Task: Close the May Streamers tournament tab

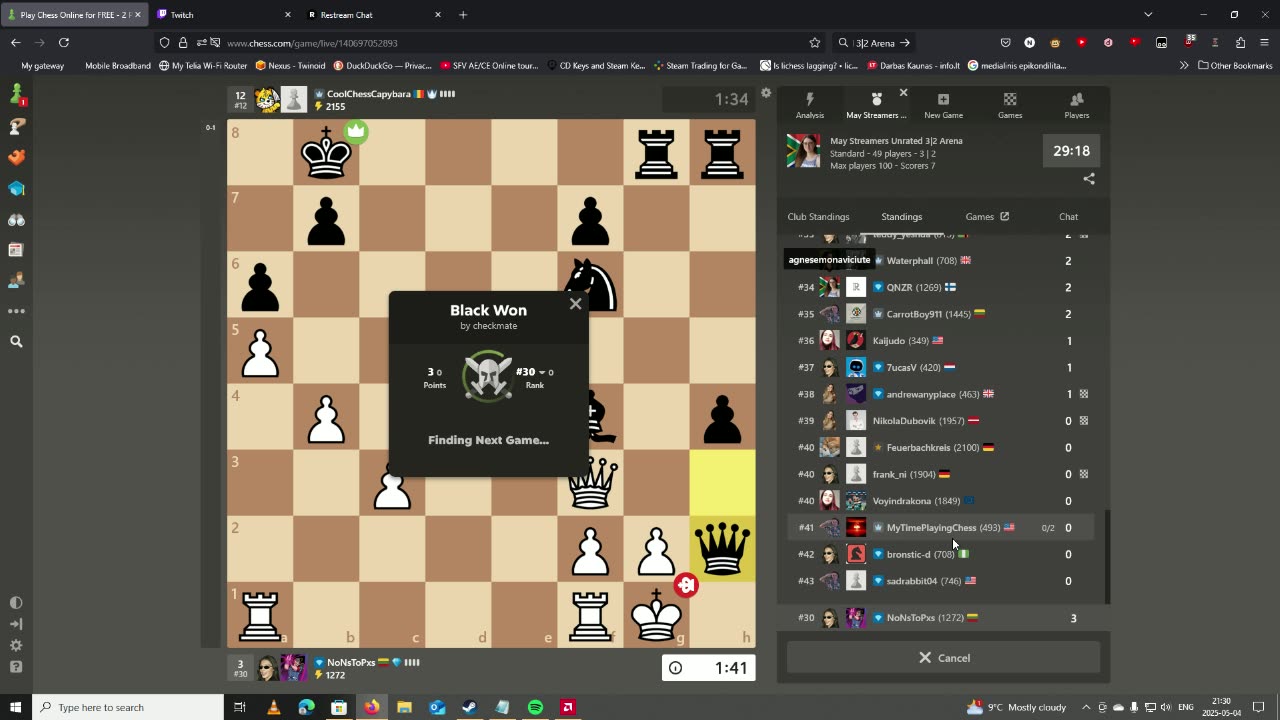Action: [x=903, y=93]
